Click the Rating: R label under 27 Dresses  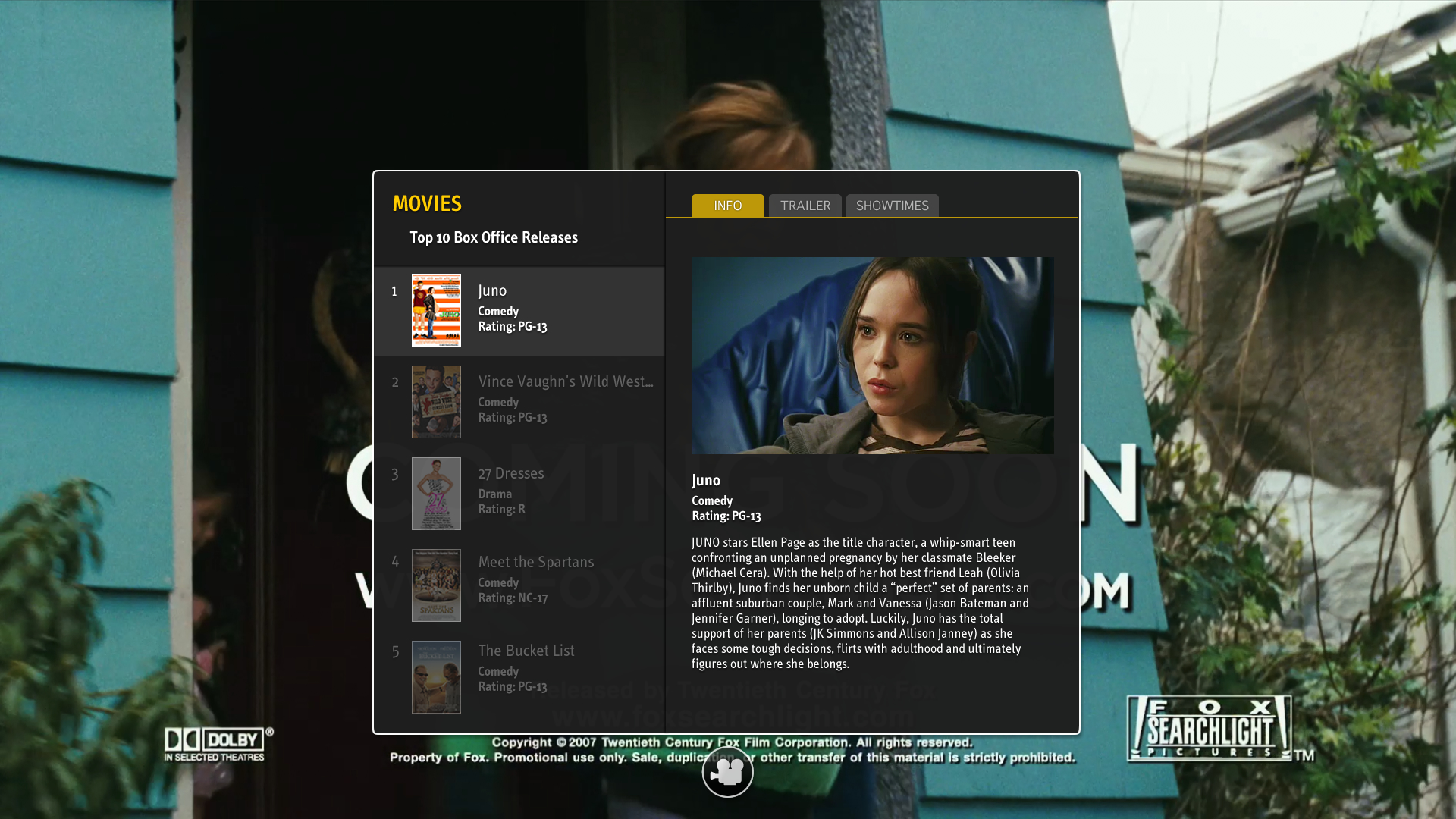click(501, 509)
